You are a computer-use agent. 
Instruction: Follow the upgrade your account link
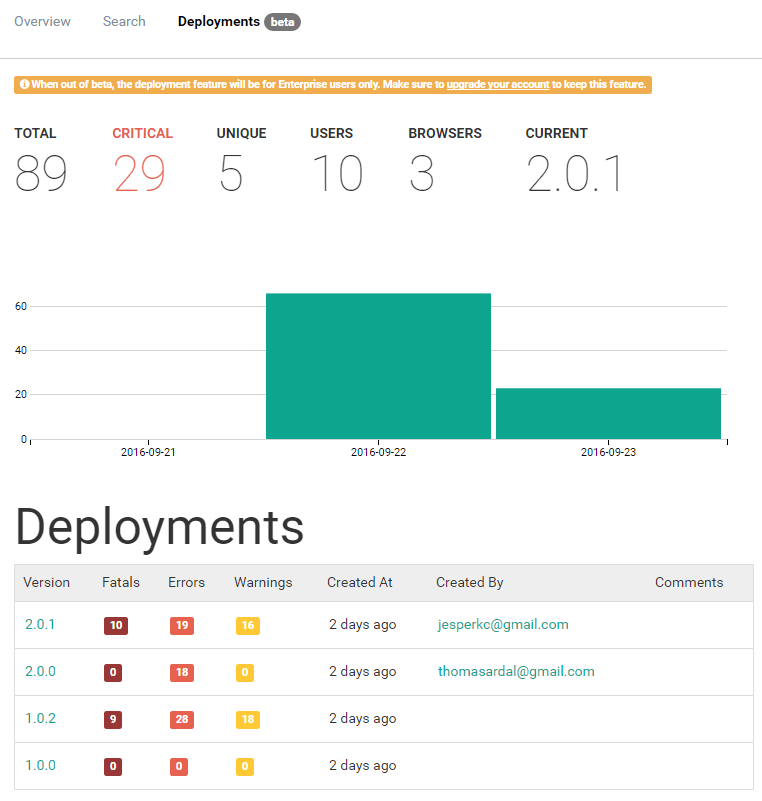click(x=497, y=84)
